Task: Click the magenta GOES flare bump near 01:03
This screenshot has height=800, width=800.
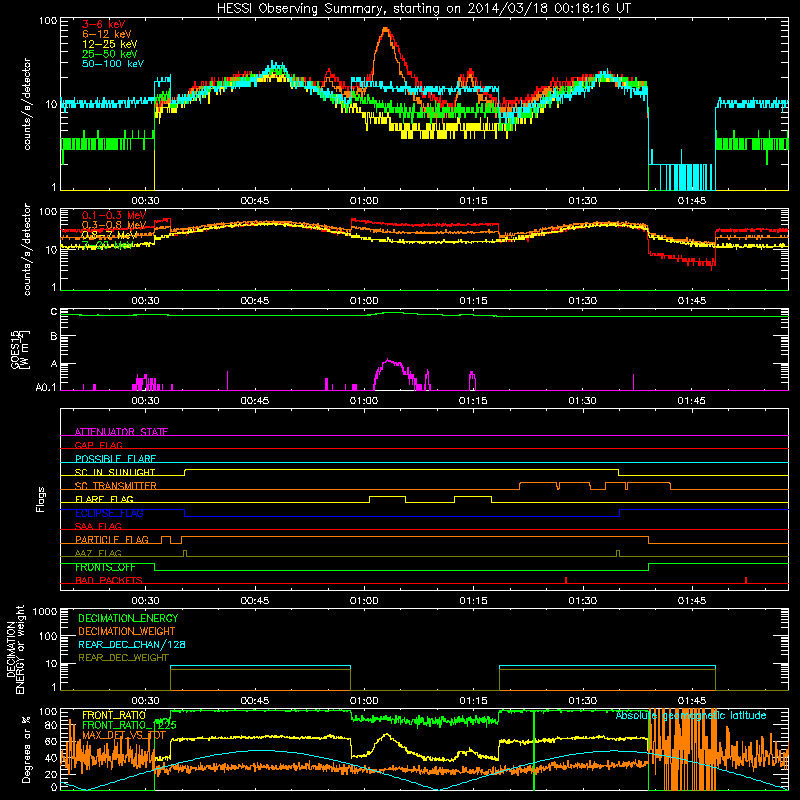Action: (390, 372)
